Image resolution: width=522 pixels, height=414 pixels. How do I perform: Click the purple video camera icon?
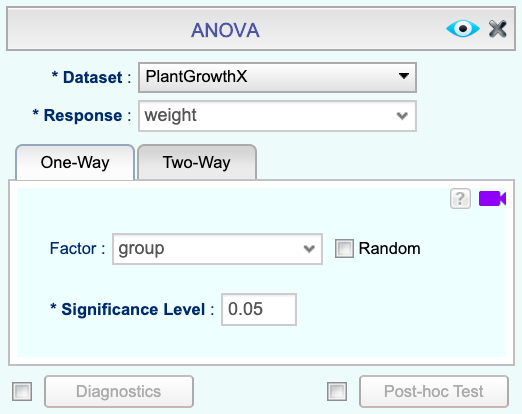pyautogui.click(x=492, y=199)
